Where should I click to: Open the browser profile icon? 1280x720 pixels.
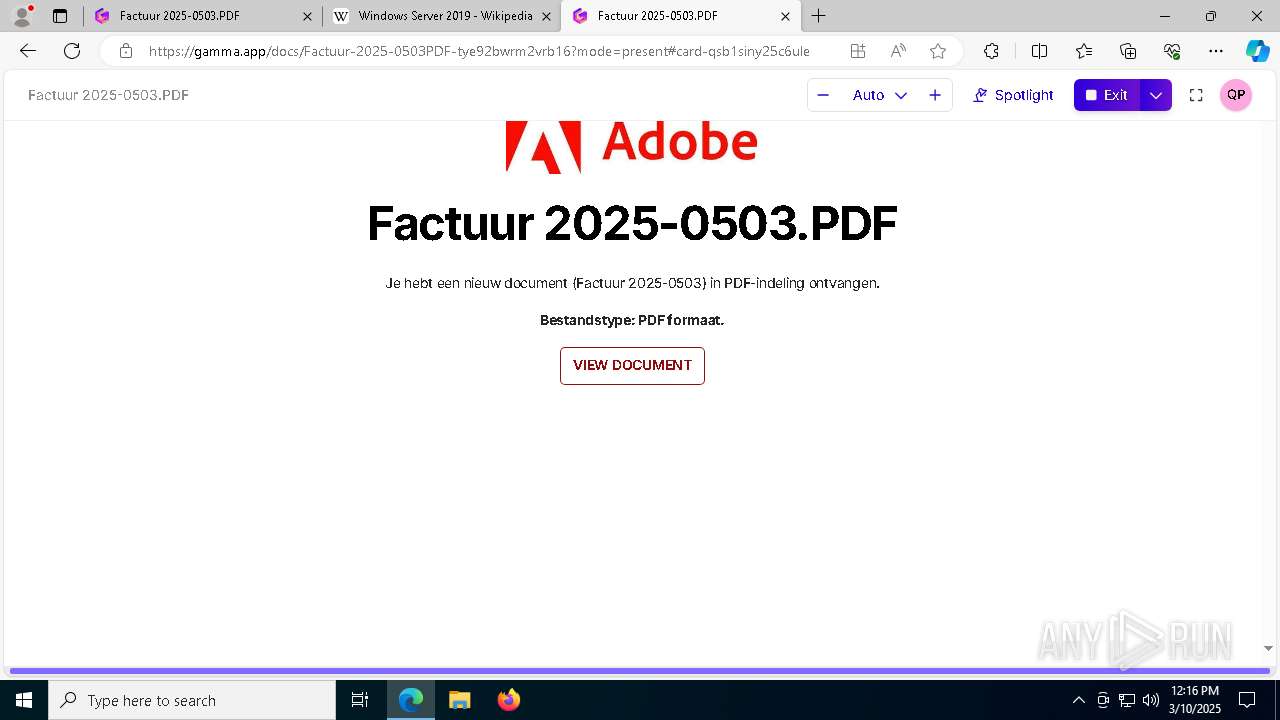(x=22, y=16)
